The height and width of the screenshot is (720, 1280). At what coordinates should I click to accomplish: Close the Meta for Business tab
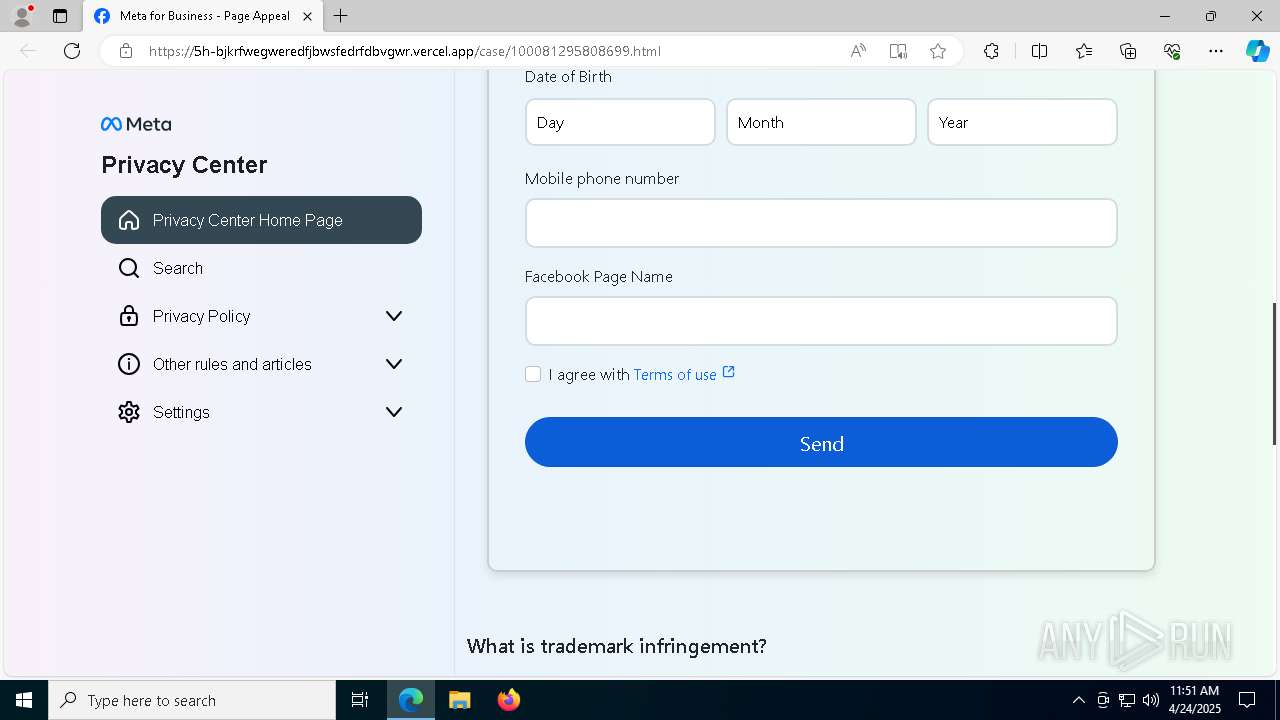coord(307,16)
